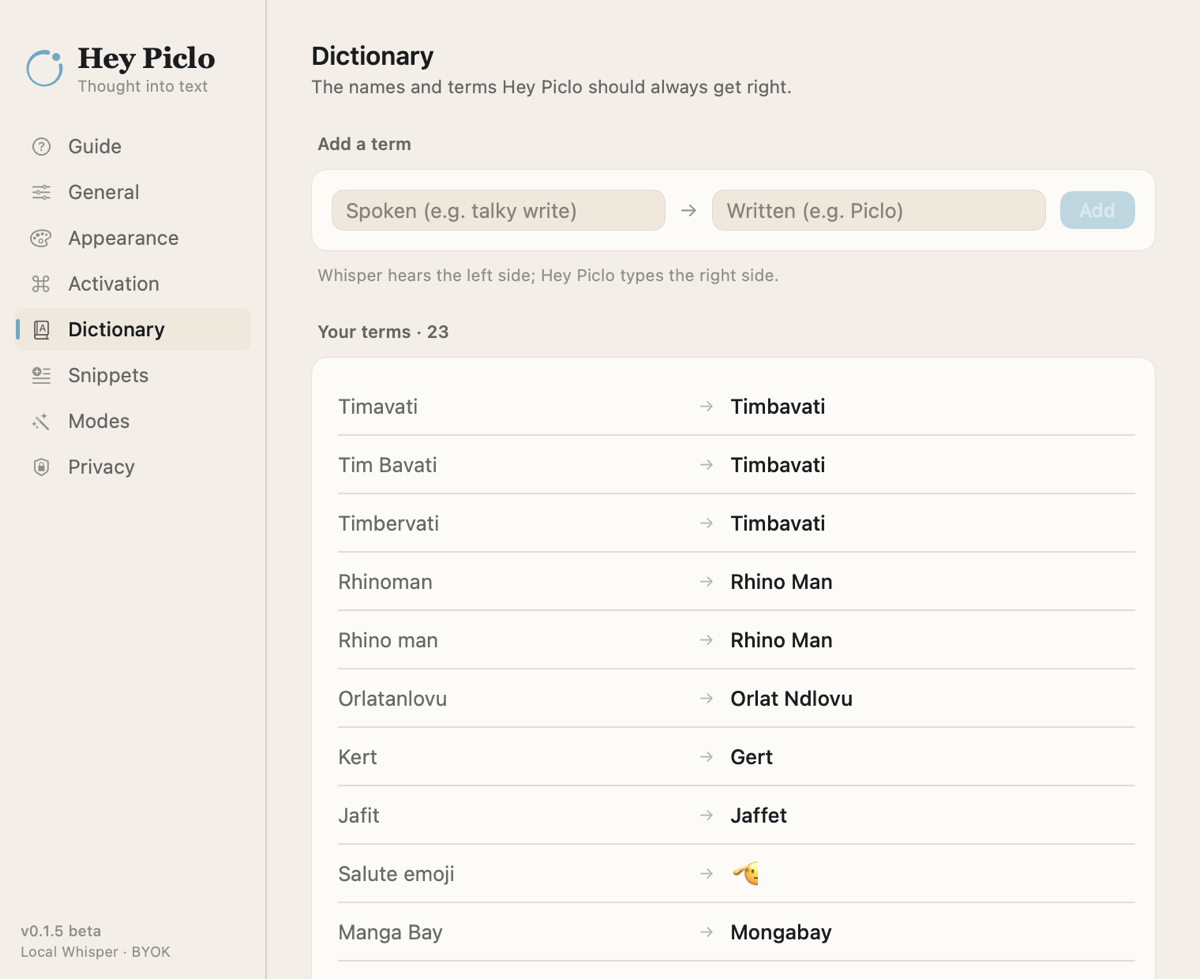Click Rhino Man in the Rhinoman row

point(781,582)
